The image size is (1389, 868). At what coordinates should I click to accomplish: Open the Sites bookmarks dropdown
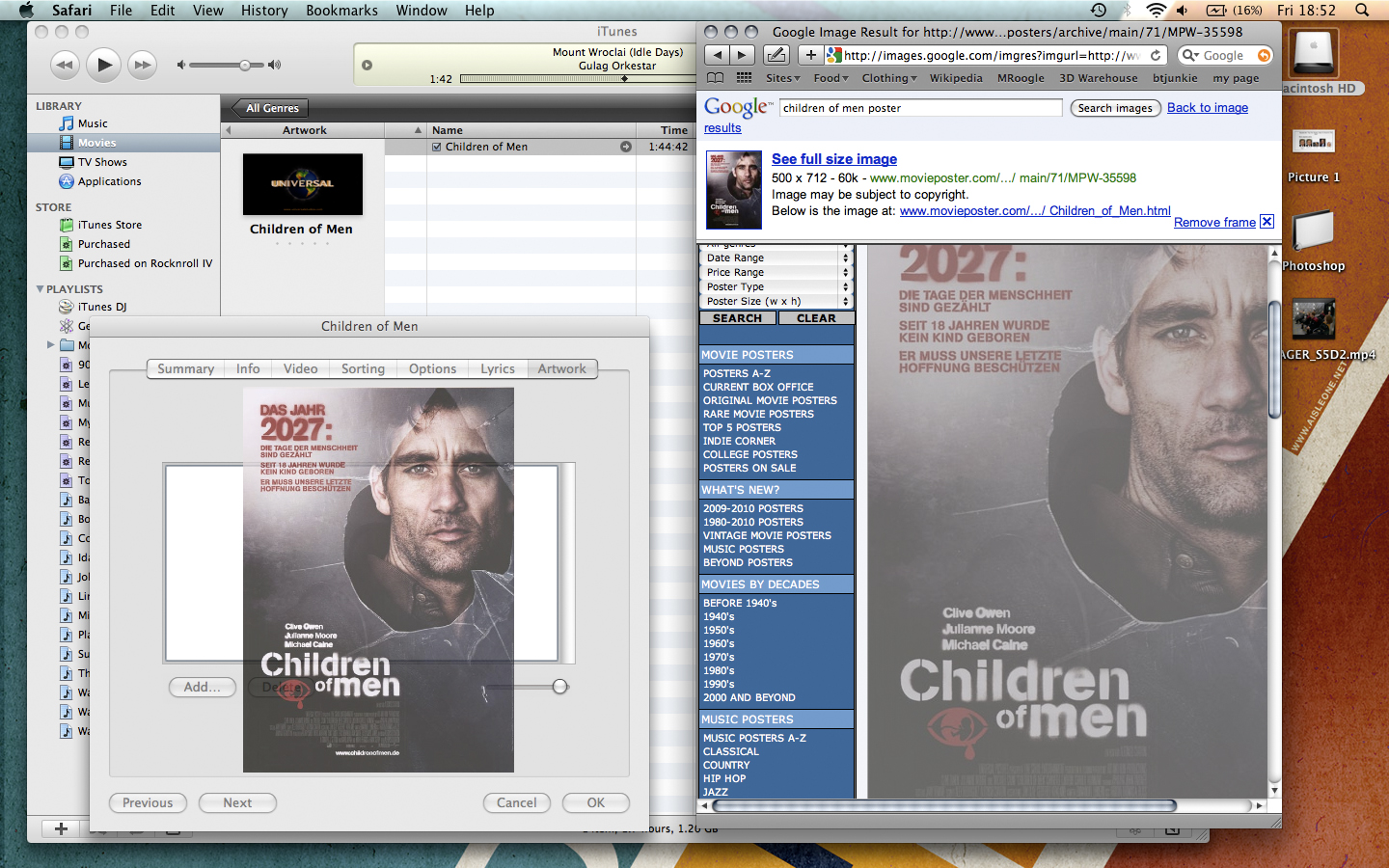pyautogui.click(x=782, y=78)
